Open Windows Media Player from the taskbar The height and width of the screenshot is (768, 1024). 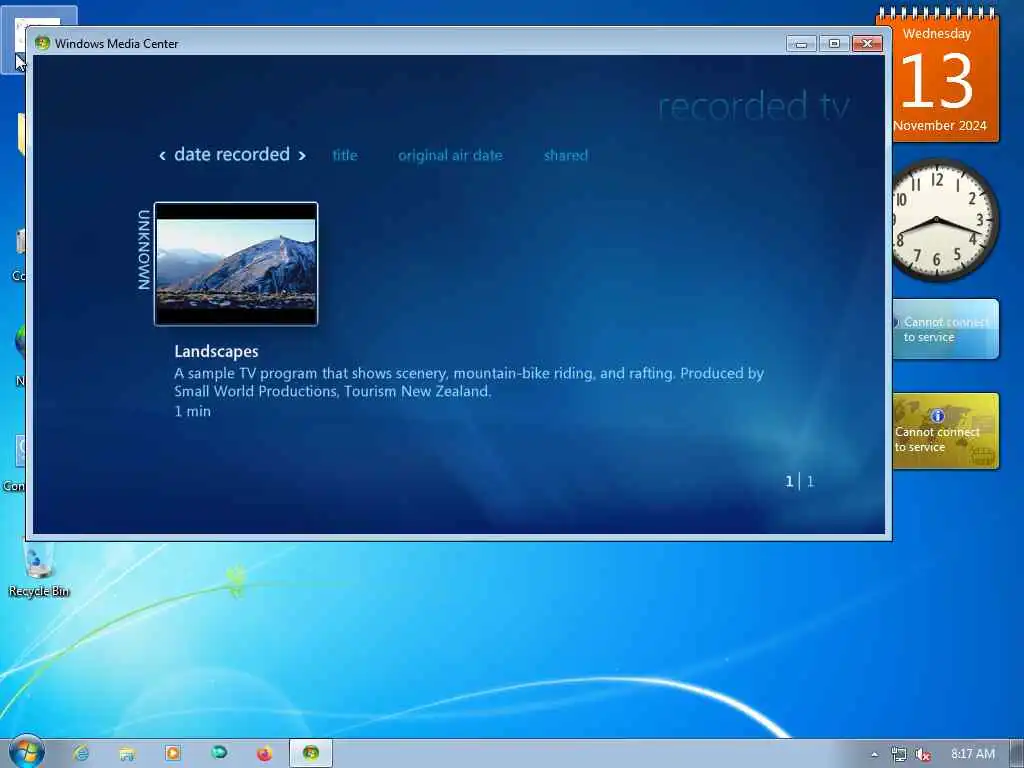(x=173, y=754)
